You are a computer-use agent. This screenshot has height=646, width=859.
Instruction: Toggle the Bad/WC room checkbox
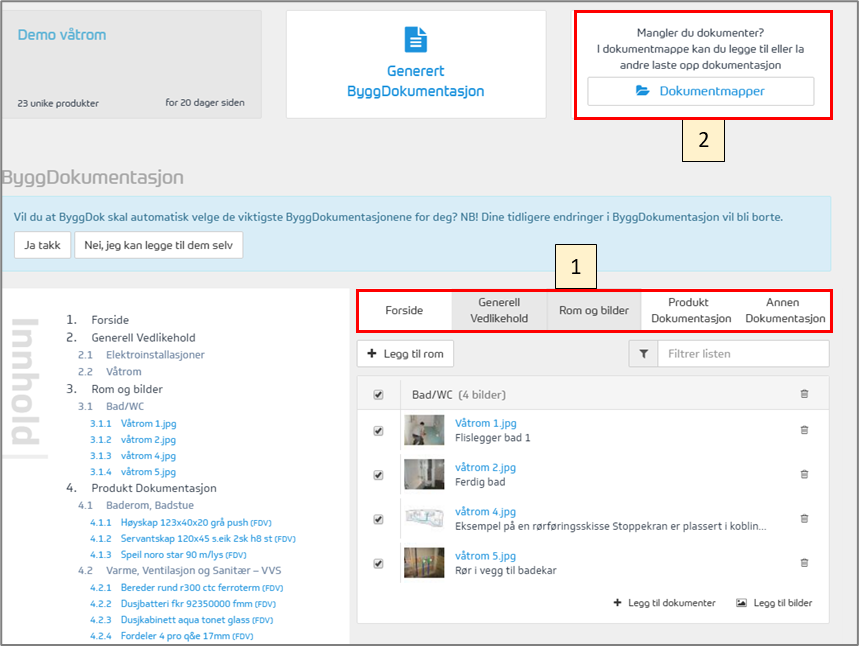(378, 395)
